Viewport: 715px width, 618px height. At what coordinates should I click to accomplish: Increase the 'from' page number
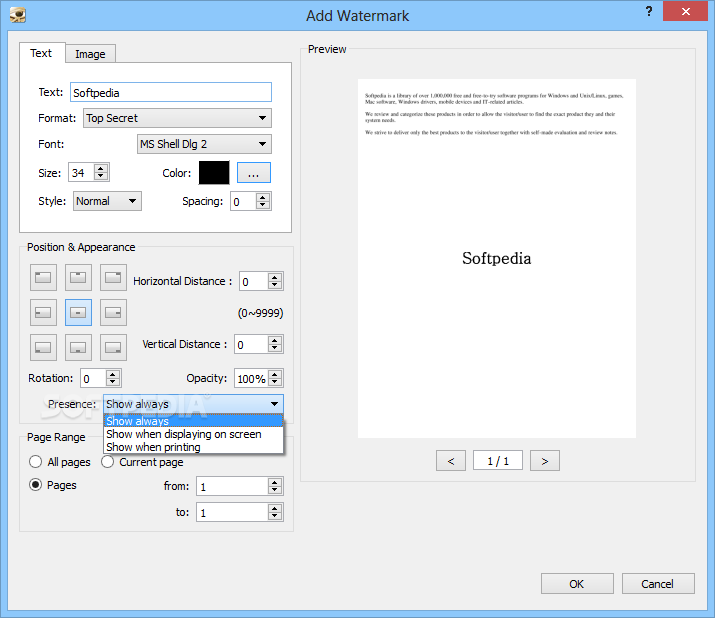tap(275, 482)
